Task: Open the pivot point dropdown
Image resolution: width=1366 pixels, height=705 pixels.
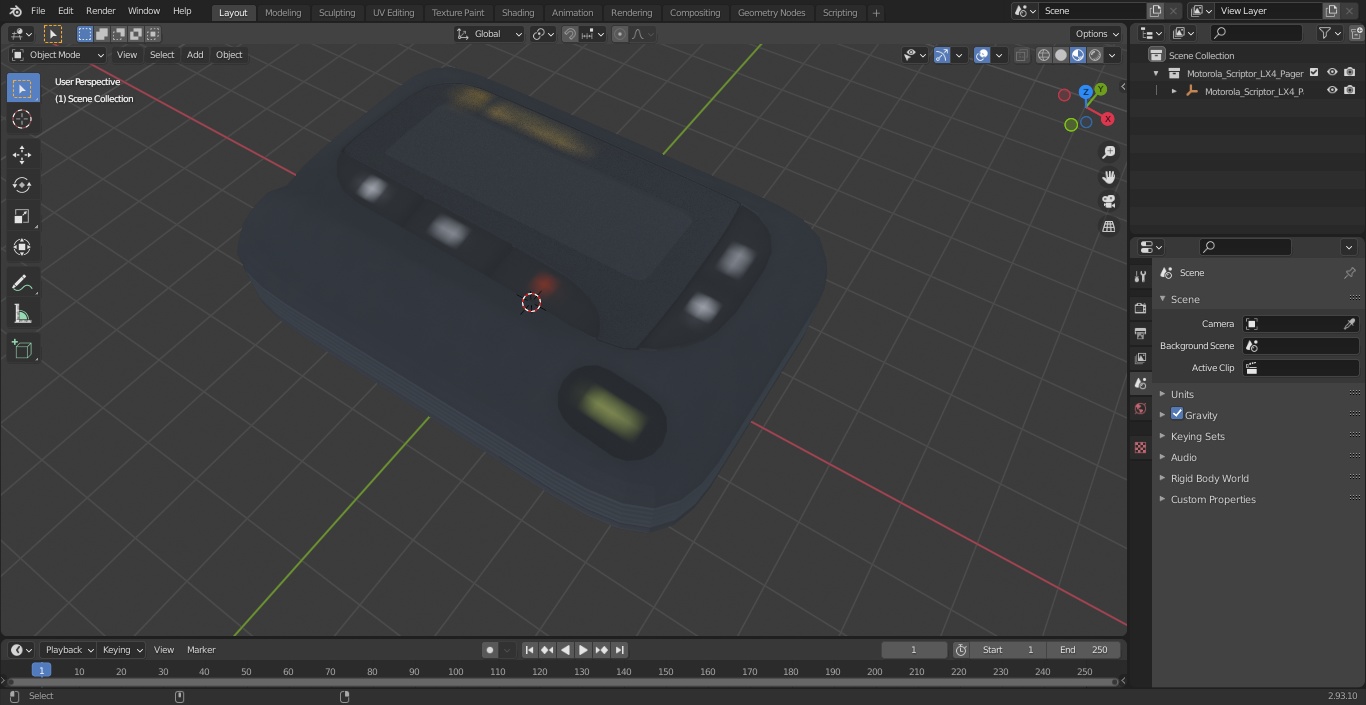Action: point(543,34)
